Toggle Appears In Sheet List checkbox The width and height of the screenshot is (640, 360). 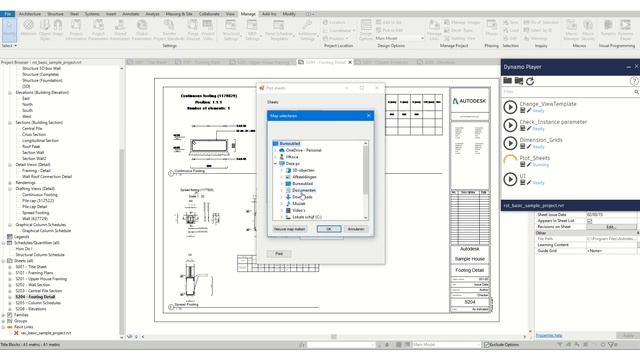tap(589, 221)
